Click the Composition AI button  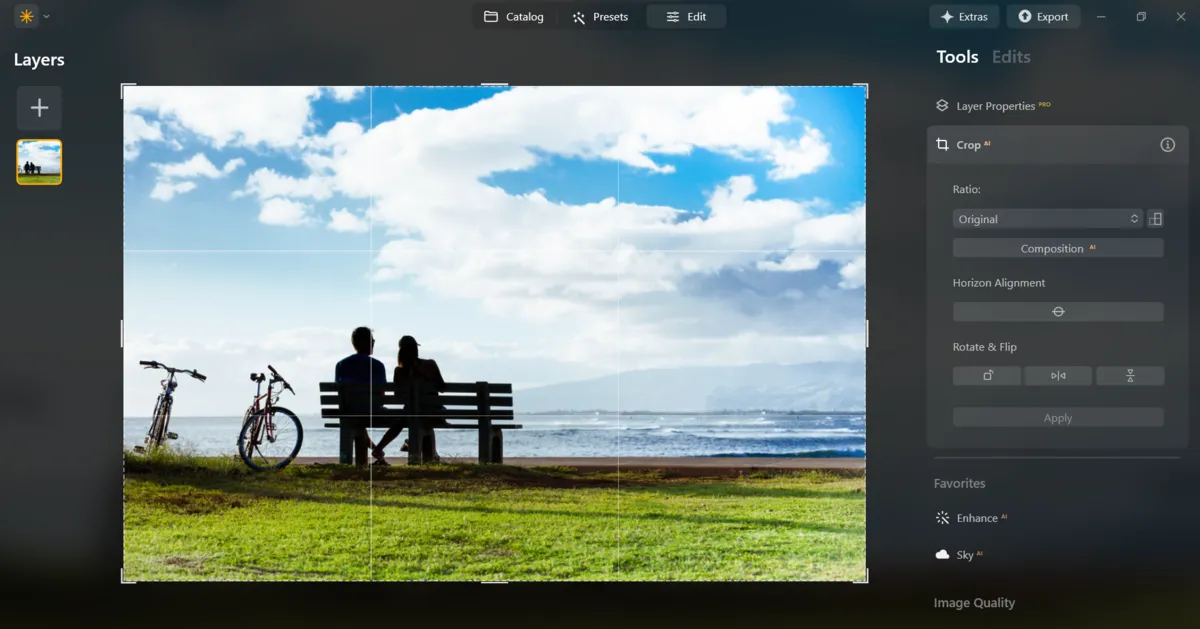(x=1058, y=248)
